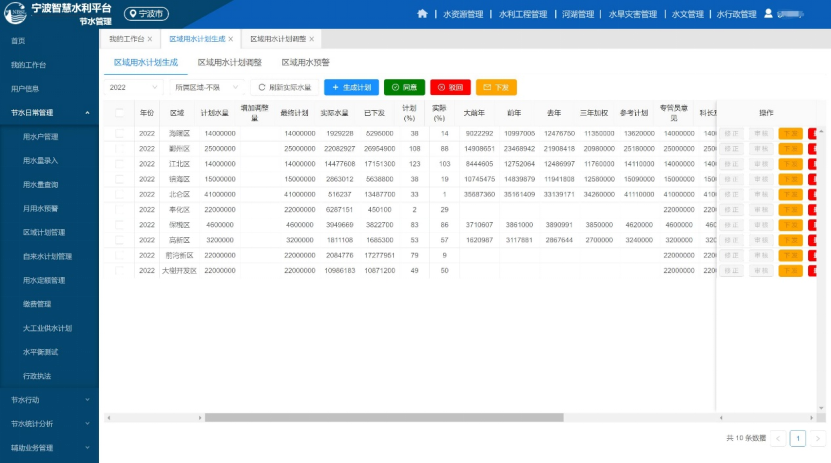Click 下发 in the 海曙区 row
The height and width of the screenshot is (463, 831).
(x=790, y=133)
